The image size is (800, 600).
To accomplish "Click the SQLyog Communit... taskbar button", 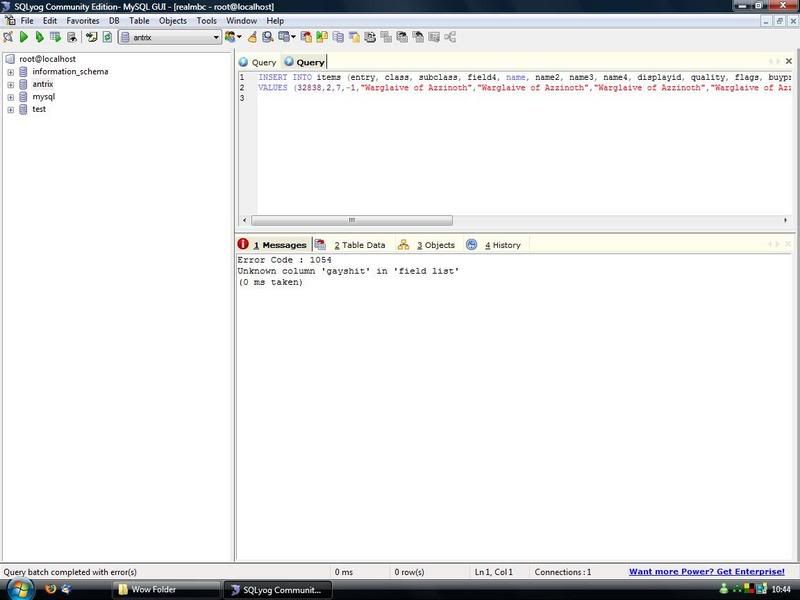I will tap(278, 590).
